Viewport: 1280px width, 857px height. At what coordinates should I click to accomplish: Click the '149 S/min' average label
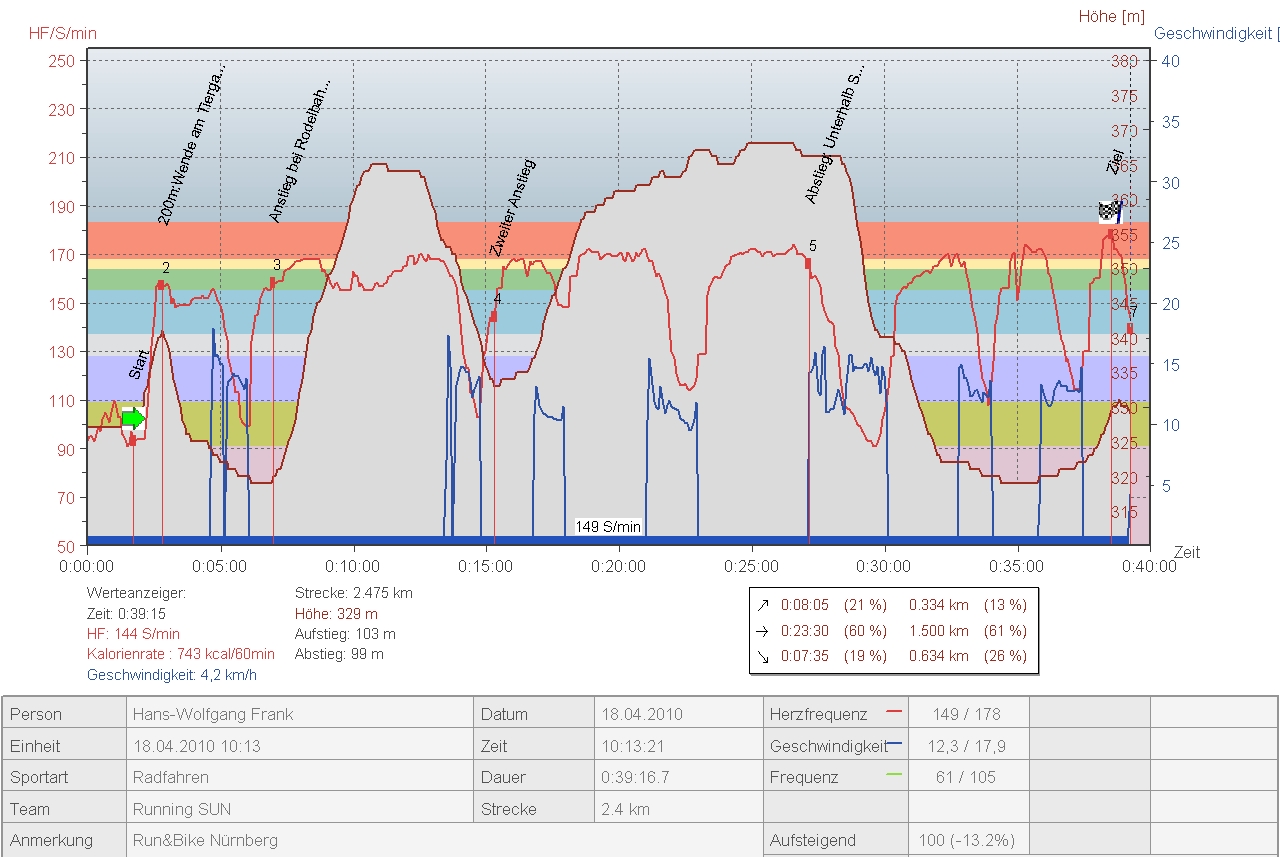608,527
